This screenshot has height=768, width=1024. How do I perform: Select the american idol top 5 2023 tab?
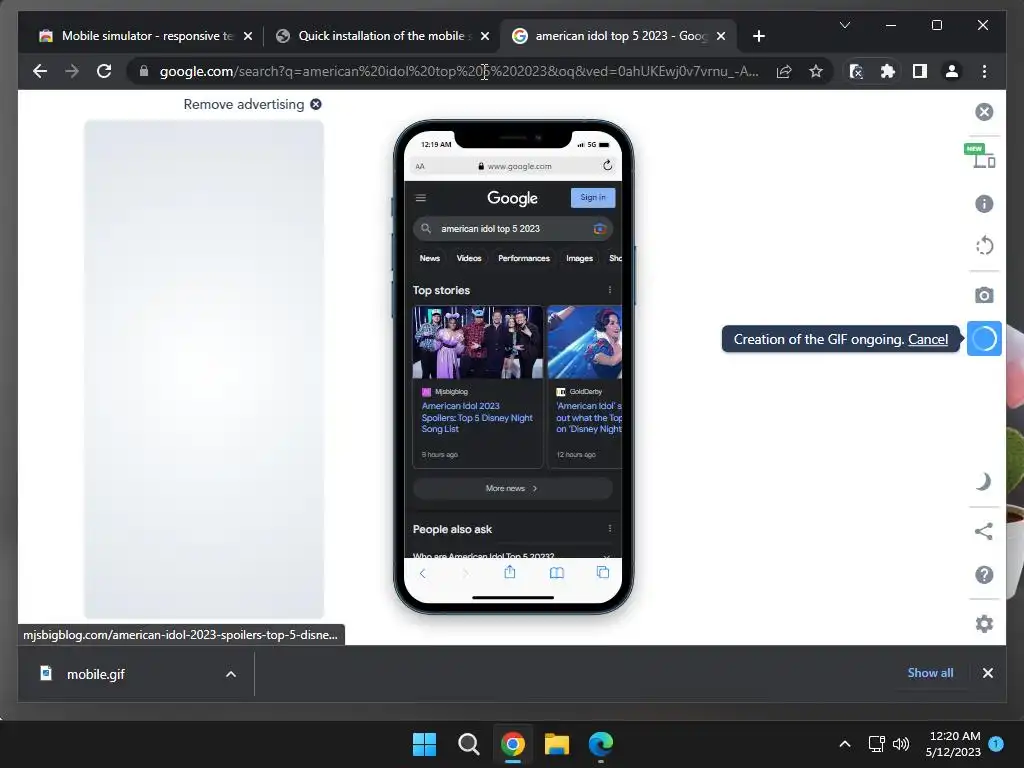[618, 36]
